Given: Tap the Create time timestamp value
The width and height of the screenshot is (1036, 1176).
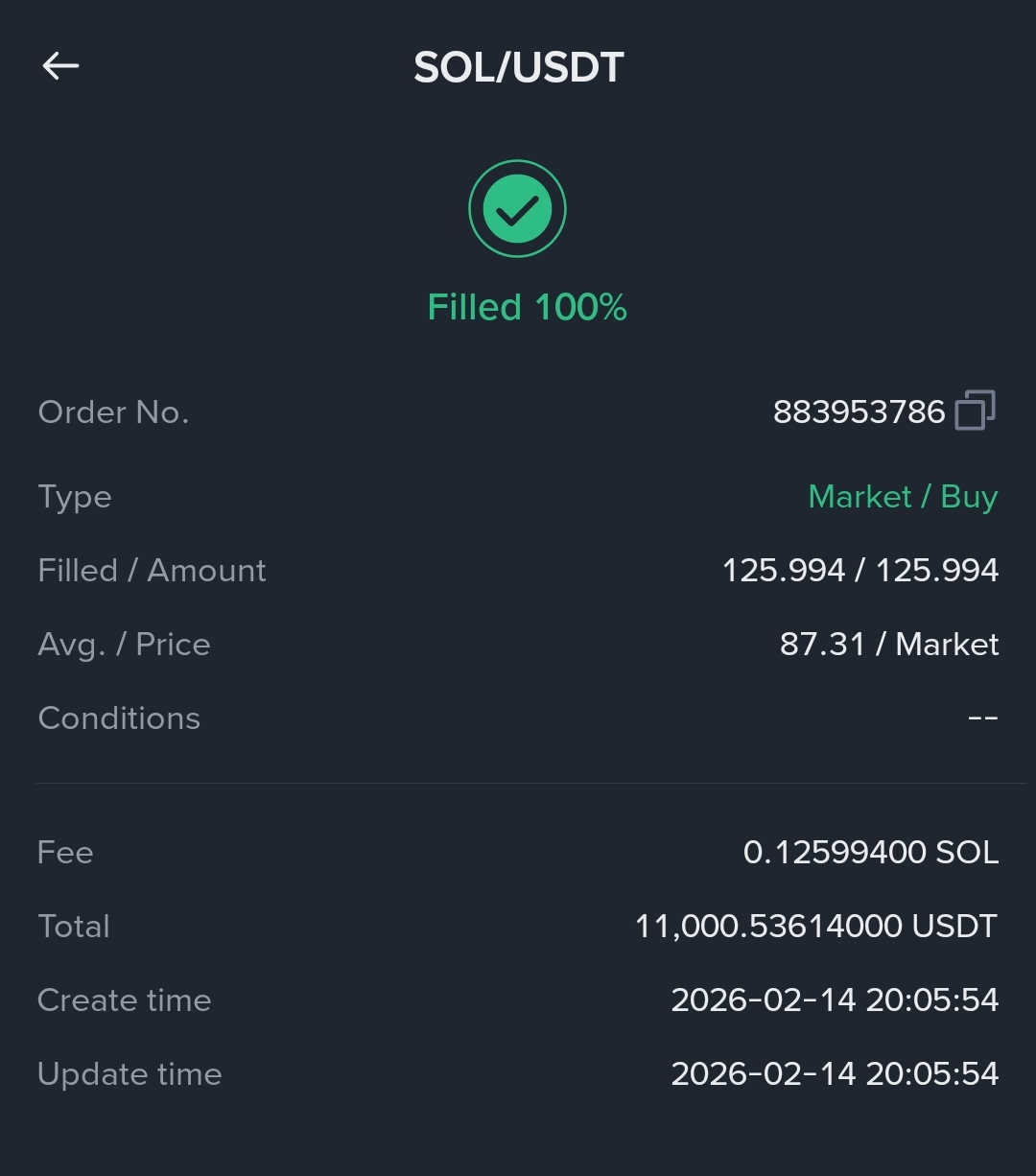Looking at the screenshot, I should pos(835,1000).
